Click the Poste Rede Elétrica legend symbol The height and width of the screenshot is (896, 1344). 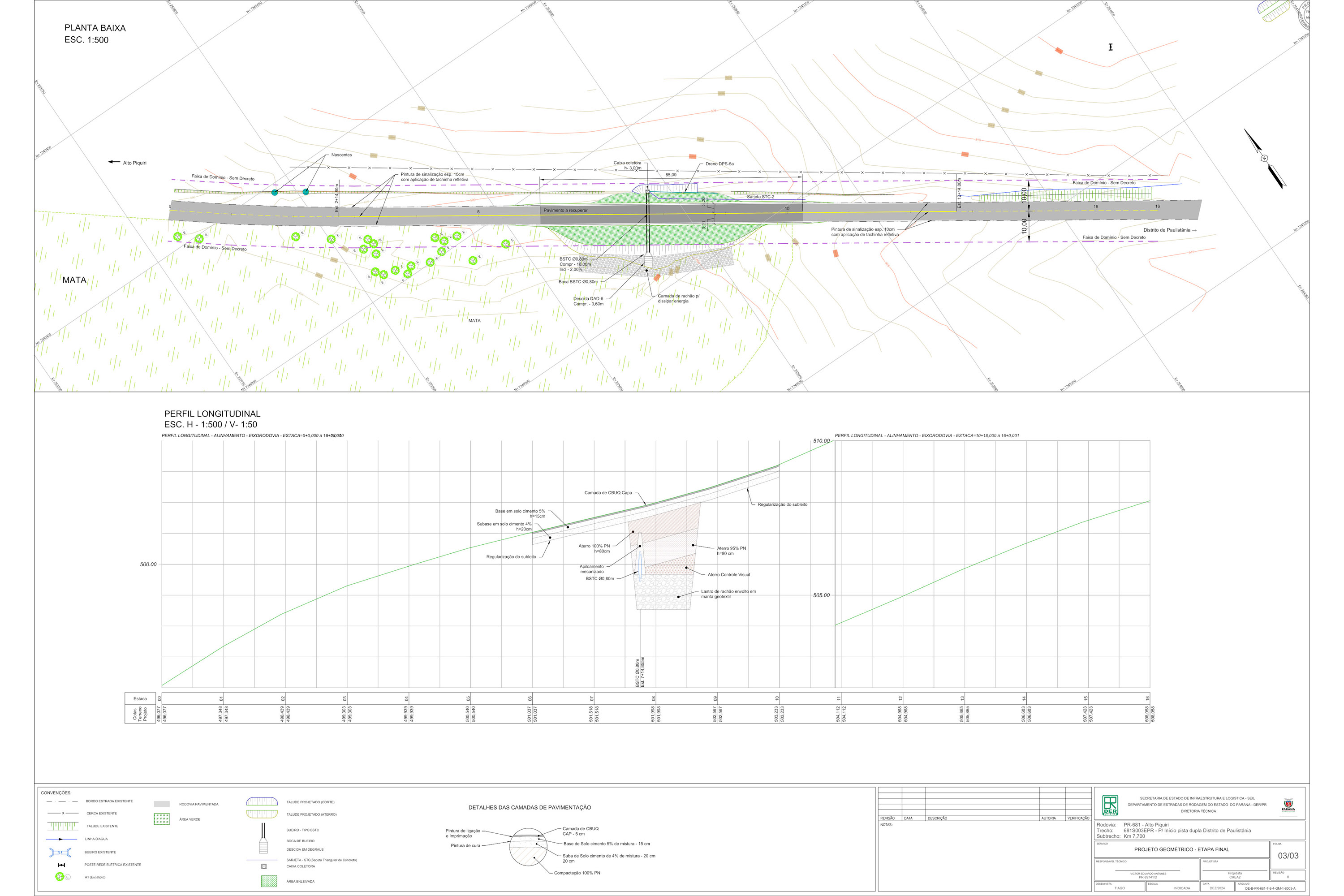62,865
